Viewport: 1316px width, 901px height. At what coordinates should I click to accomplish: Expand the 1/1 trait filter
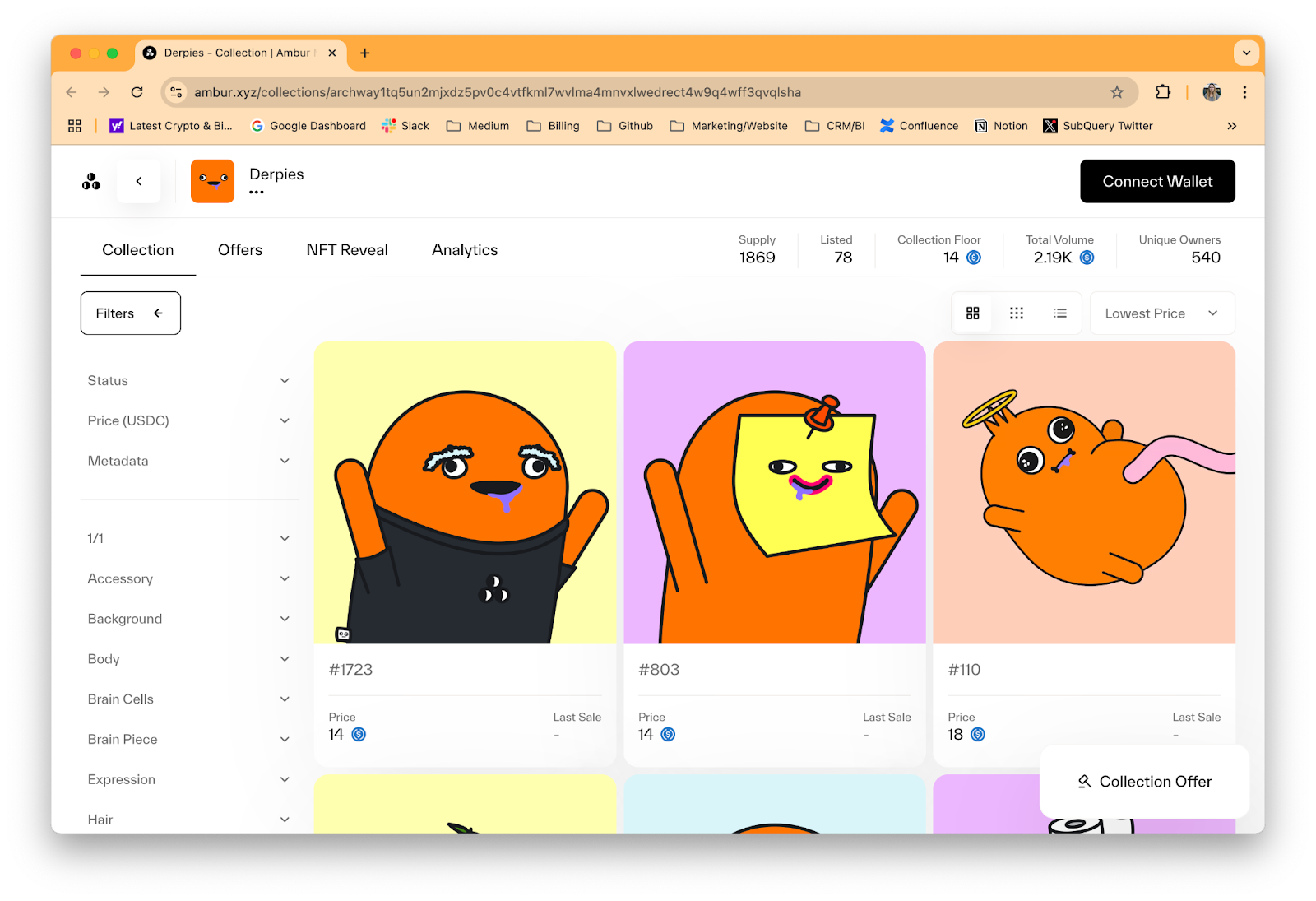click(x=189, y=539)
